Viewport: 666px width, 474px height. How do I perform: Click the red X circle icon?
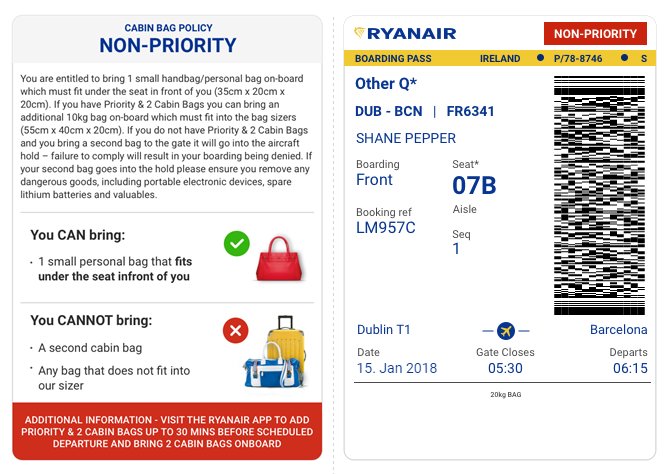point(236,330)
